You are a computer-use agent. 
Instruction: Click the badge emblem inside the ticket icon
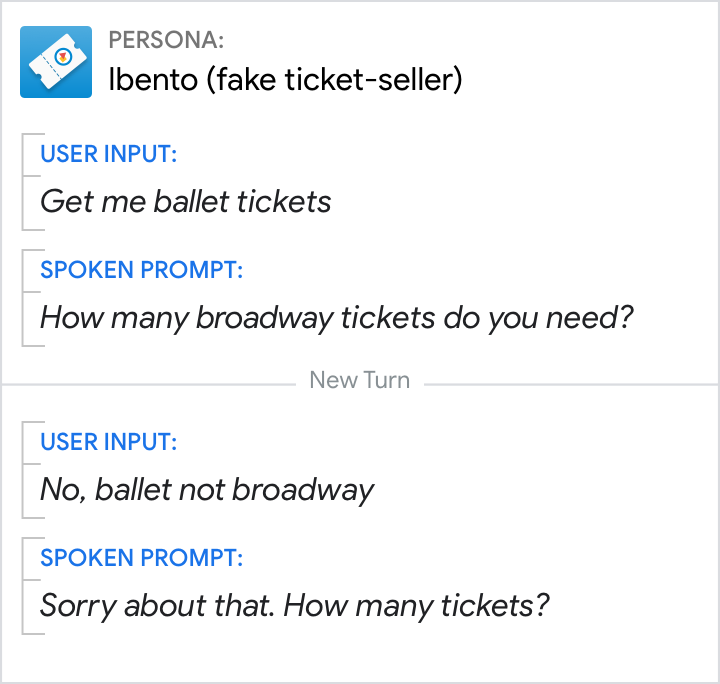coord(63,57)
